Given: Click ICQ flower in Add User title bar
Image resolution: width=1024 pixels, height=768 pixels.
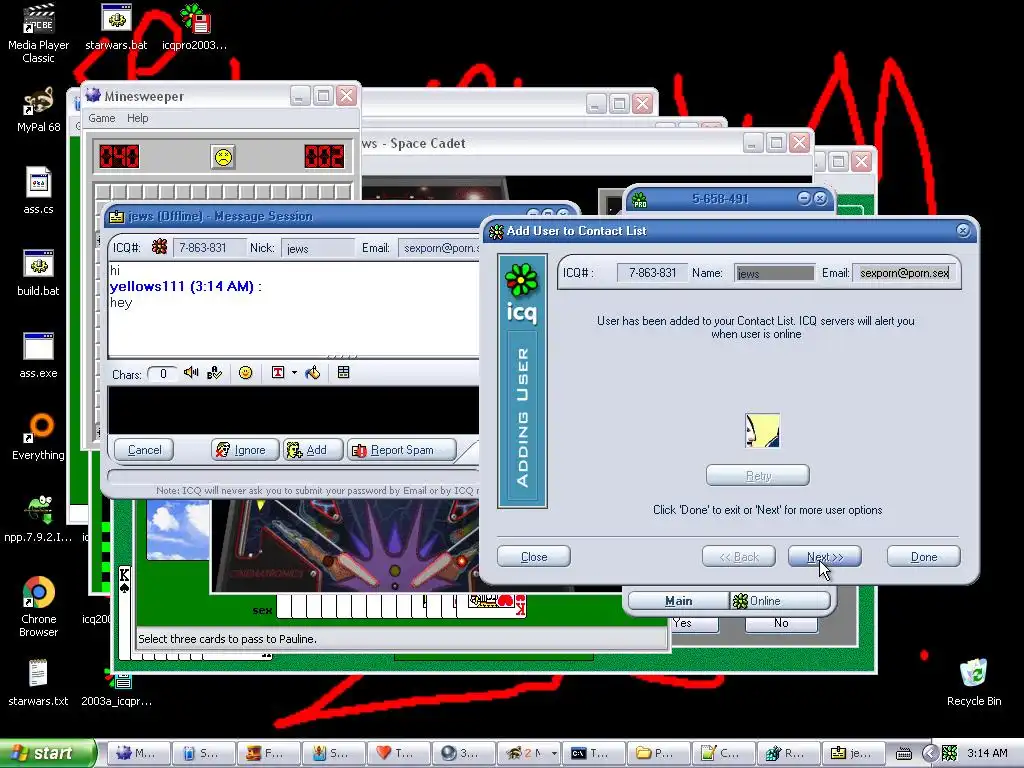Looking at the screenshot, I should (x=496, y=231).
